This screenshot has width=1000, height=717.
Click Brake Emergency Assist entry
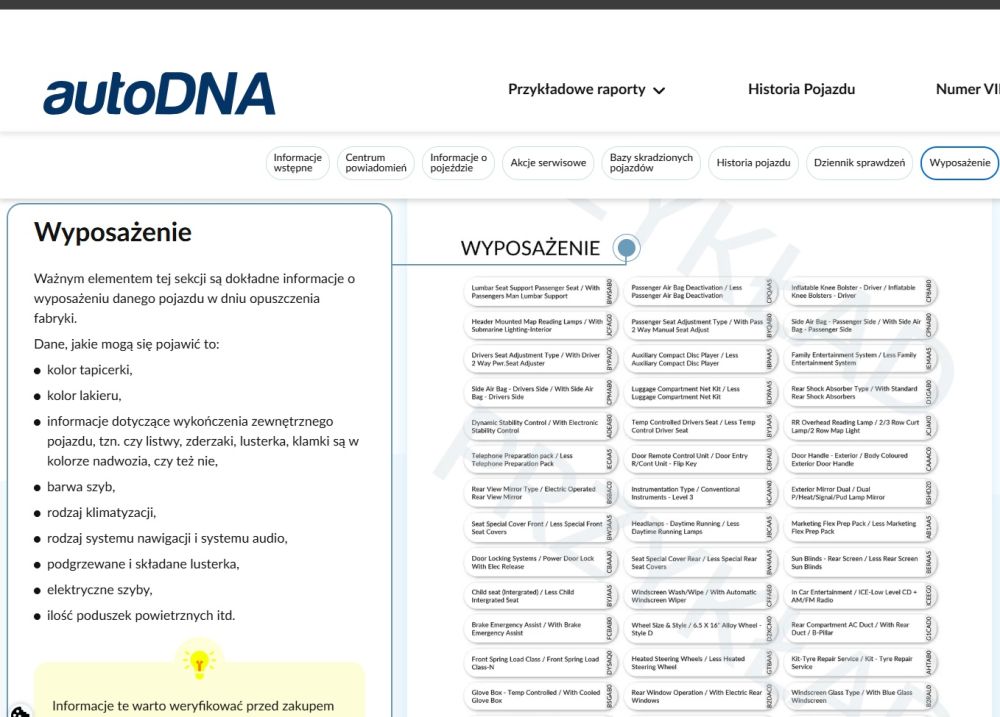click(x=539, y=630)
